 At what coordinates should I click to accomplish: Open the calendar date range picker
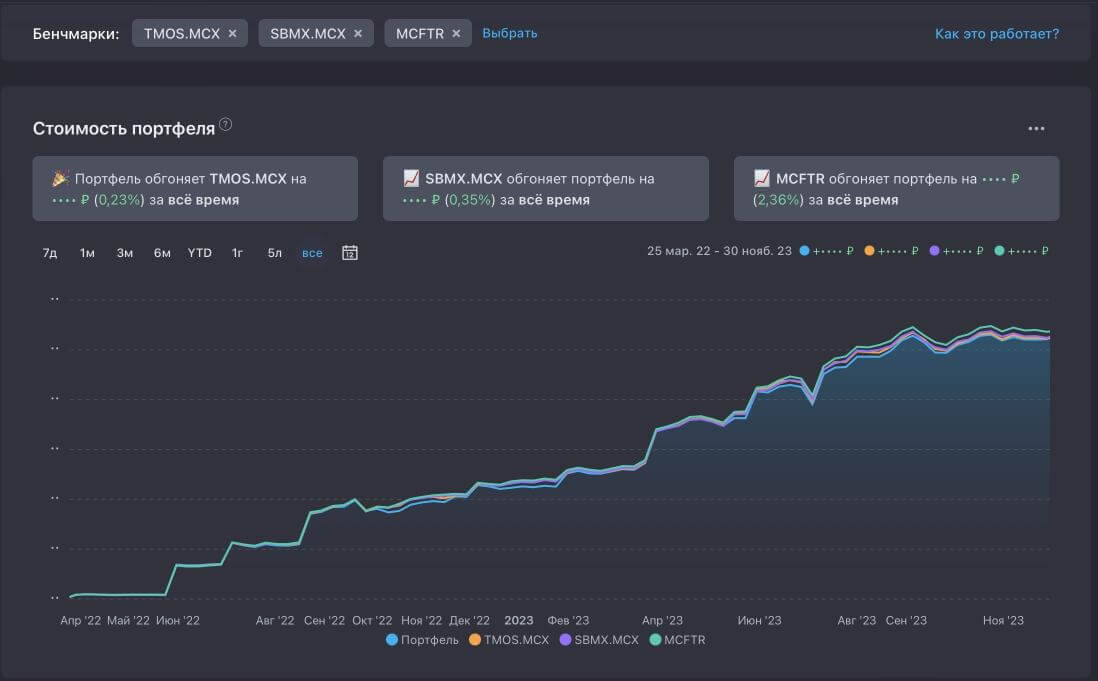(349, 253)
